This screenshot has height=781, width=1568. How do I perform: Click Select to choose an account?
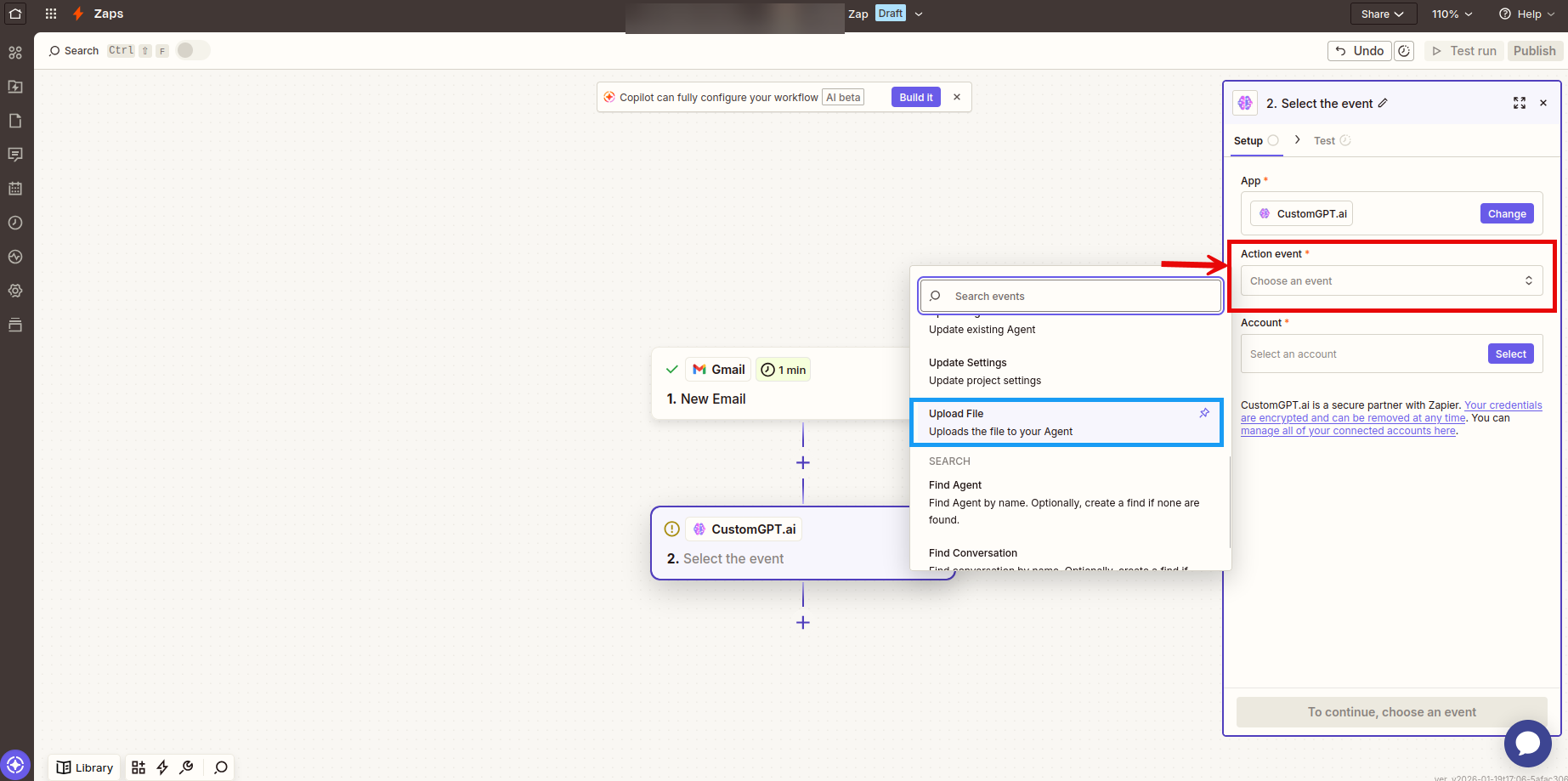[1510, 354]
